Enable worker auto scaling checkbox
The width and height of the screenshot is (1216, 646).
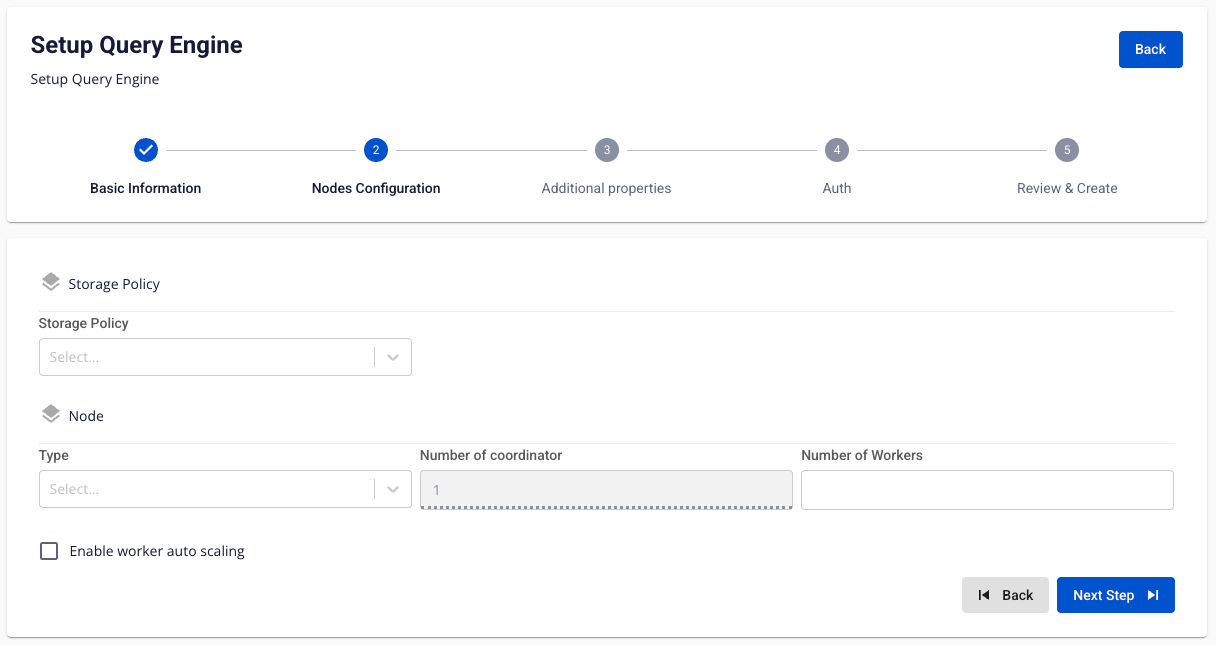tap(49, 551)
